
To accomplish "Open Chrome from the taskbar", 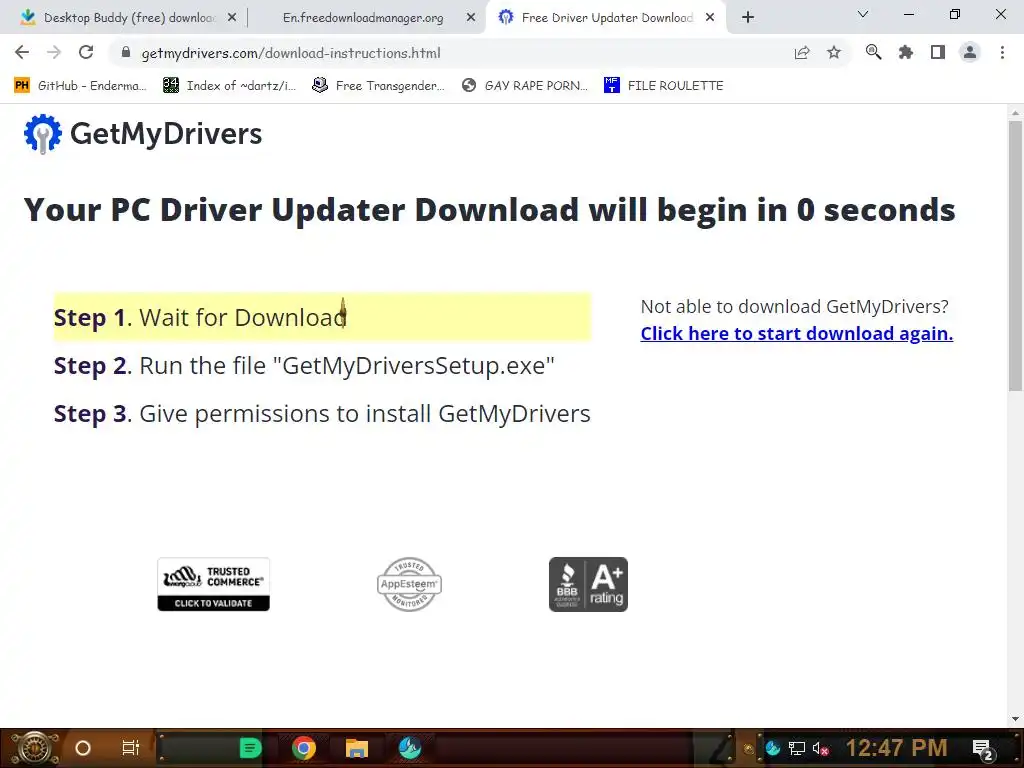I will tap(304, 748).
